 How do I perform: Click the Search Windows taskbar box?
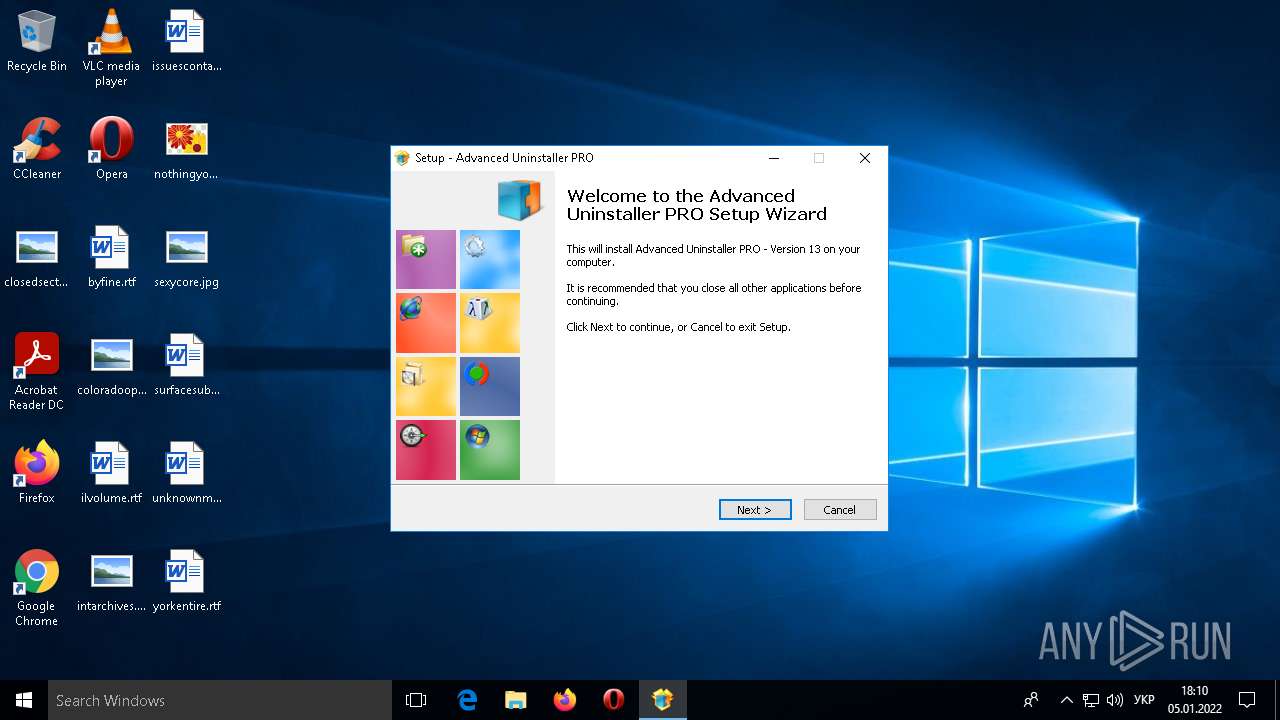220,700
